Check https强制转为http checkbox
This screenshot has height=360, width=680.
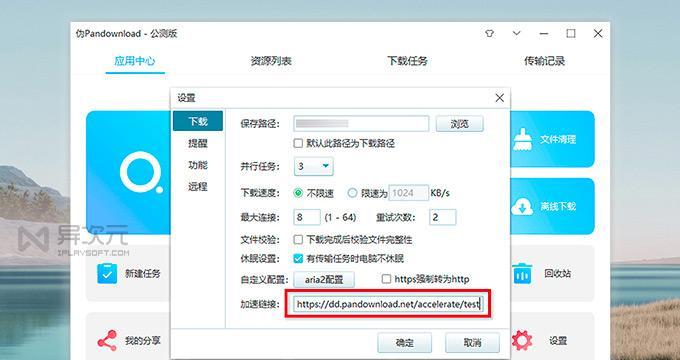(386, 279)
